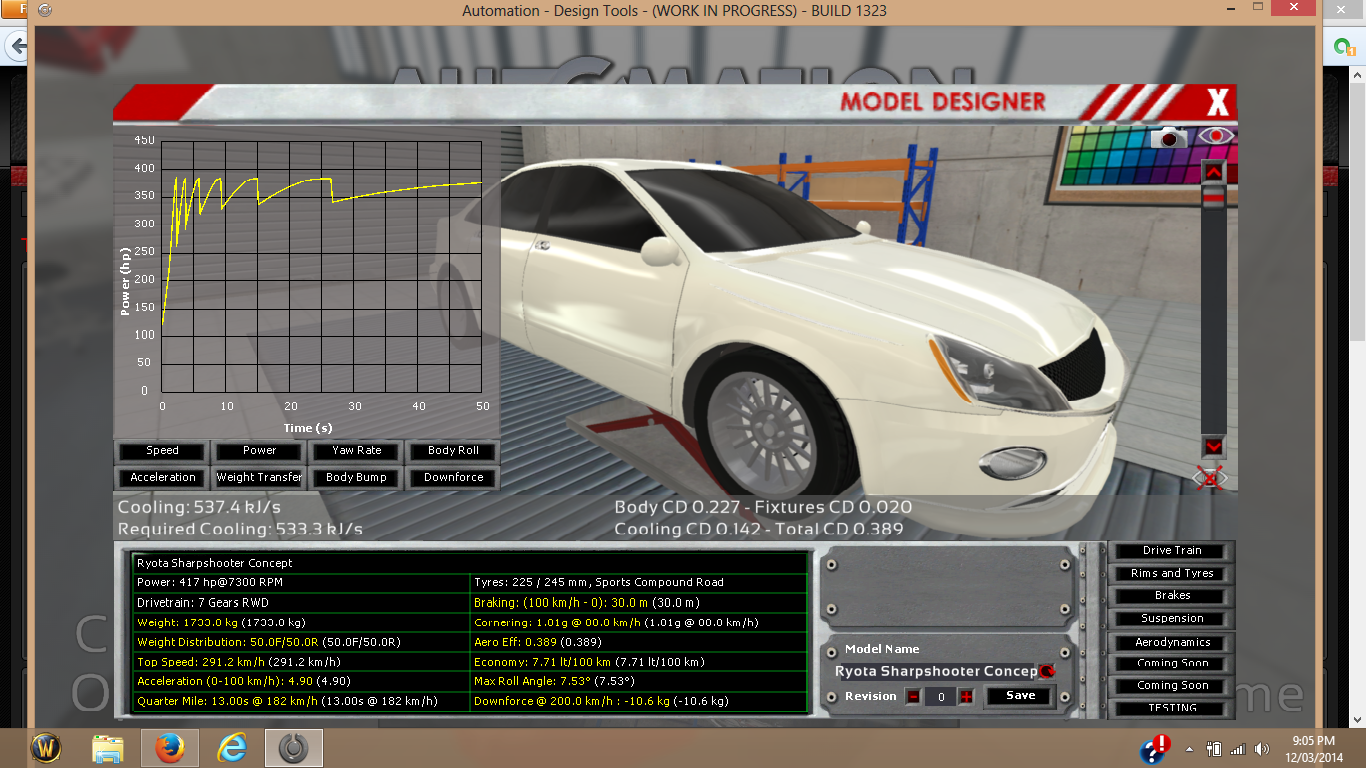Screen dimensions: 1366x768
Task: Click the Quarter Mile 13.00s stat
Action: (x=301, y=701)
